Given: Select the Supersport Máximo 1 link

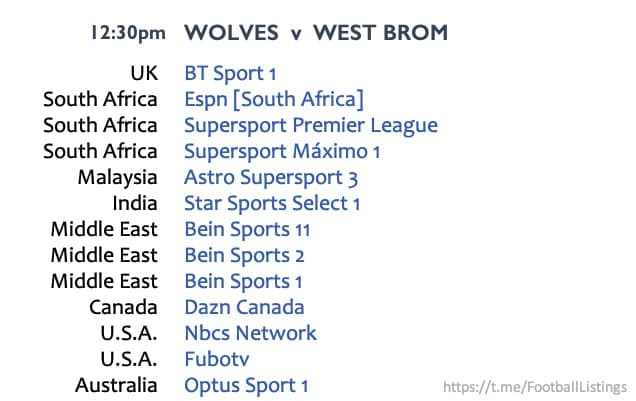Looking at the screenshot, I should coord(282,152).
